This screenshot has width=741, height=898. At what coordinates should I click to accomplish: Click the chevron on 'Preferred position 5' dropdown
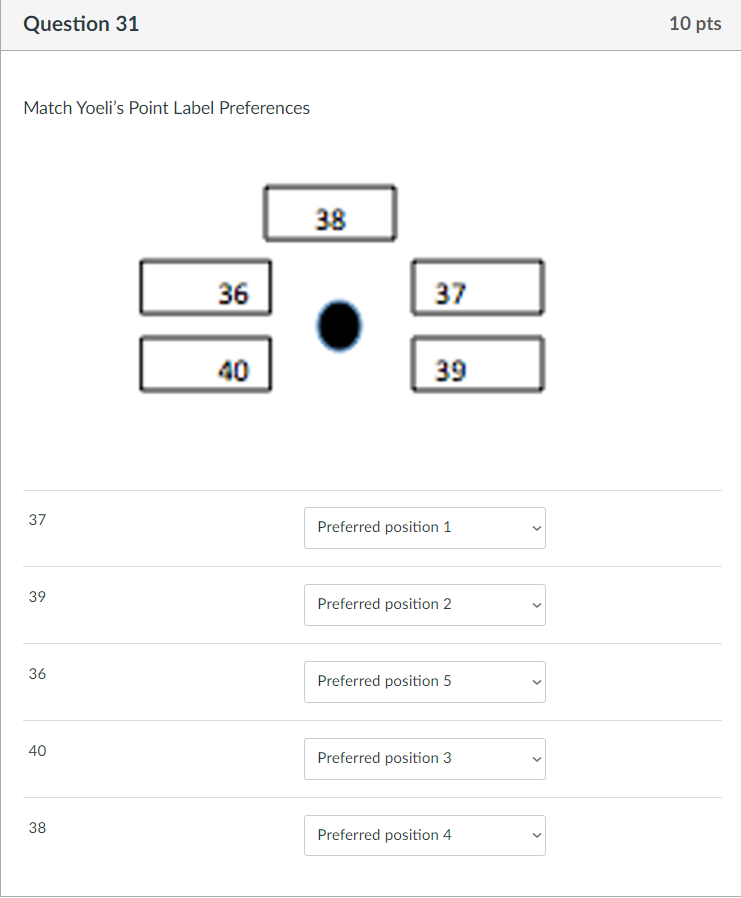[x=536, y=682]
